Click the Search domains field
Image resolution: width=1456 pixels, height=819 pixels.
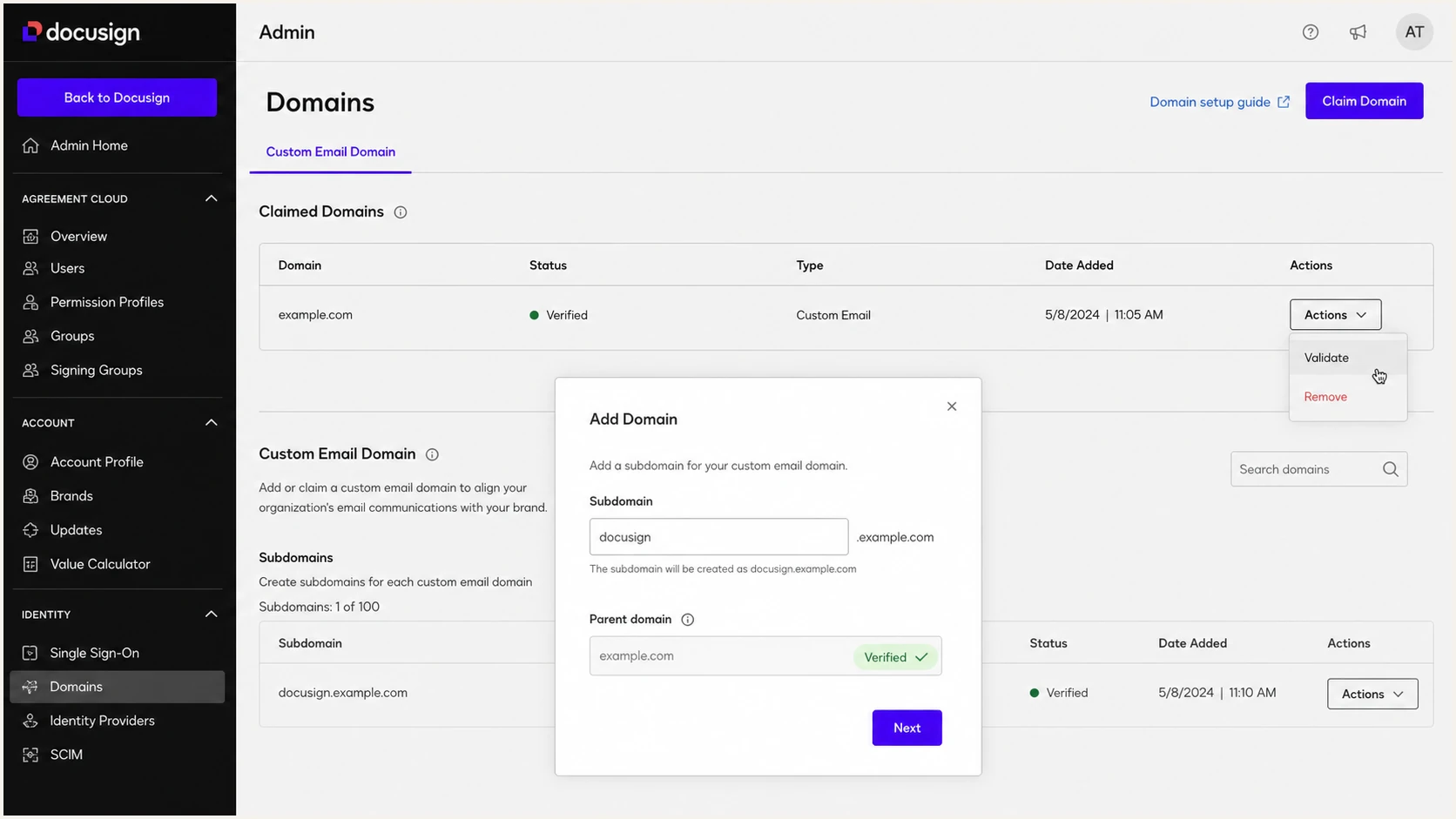1318,469
